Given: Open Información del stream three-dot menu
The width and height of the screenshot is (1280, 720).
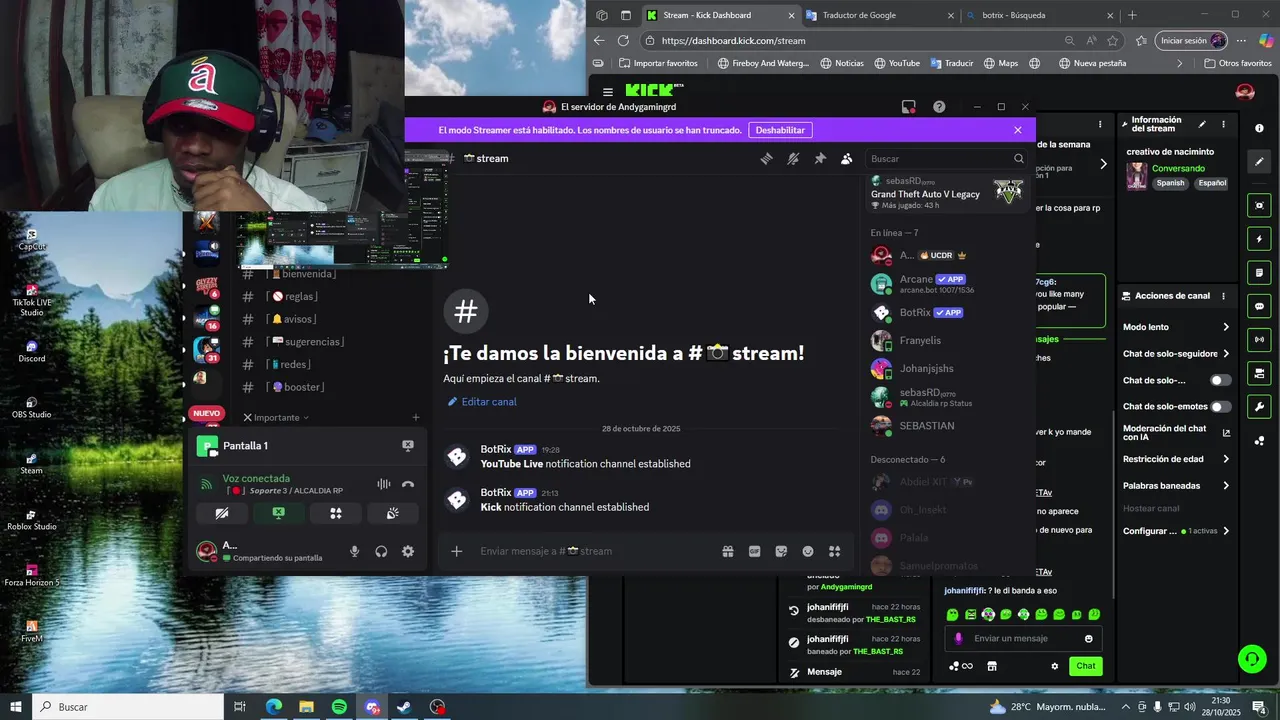Looking at the screenshot, I should click(x=1223, y=125).
